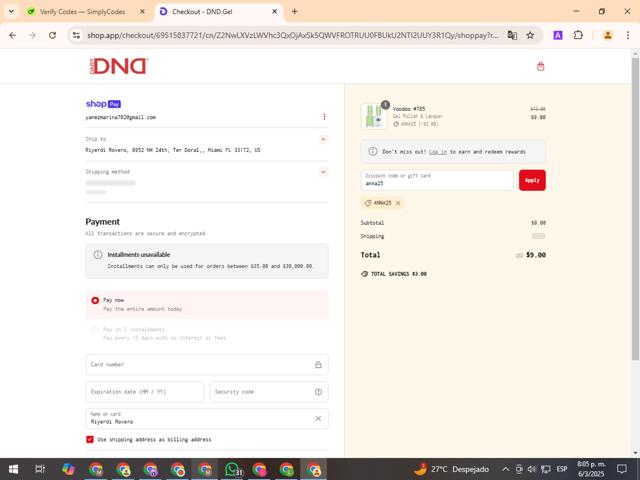Select the Pay now radio option
640x480 pixels.
pyautogui.click(x=95, y=300)
